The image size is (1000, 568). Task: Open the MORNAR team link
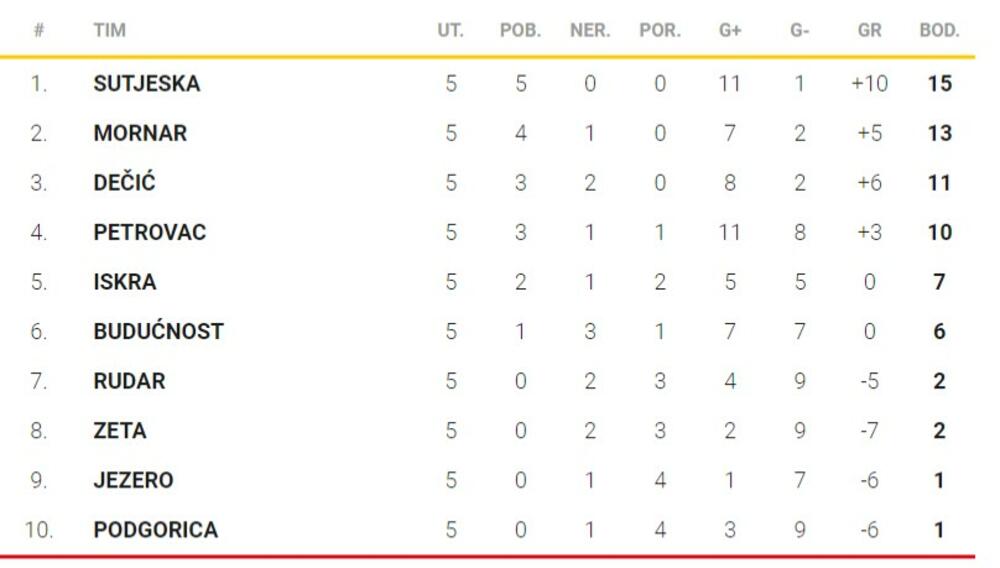pos(140,133)
